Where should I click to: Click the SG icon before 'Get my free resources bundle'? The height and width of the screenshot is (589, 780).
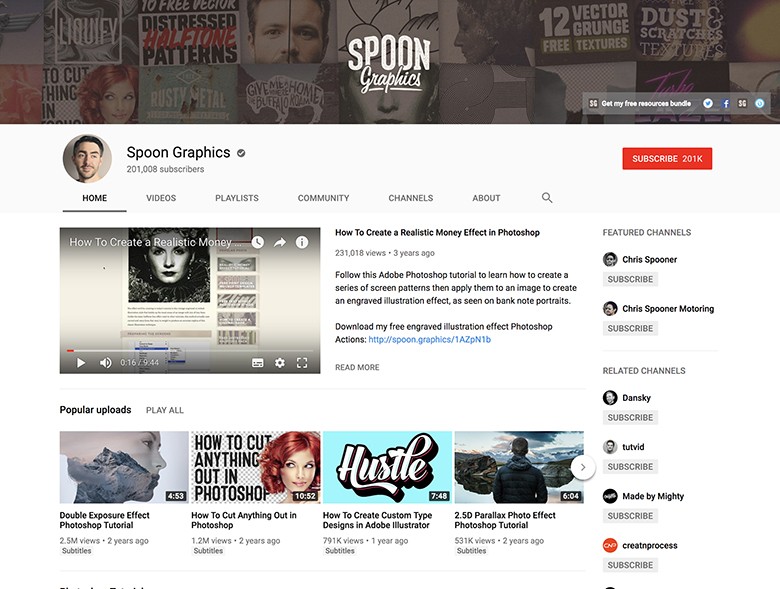coord(593,103)
